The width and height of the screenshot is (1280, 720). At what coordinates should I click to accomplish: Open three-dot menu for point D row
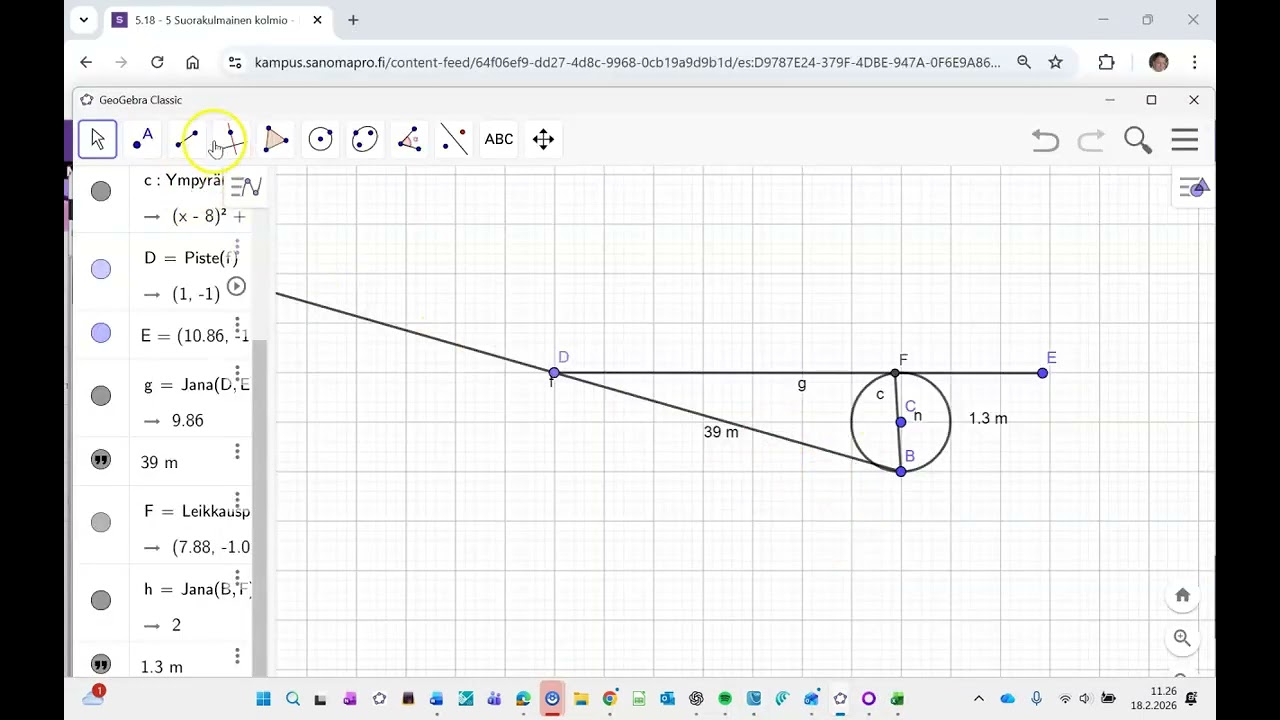click(237, 247)
